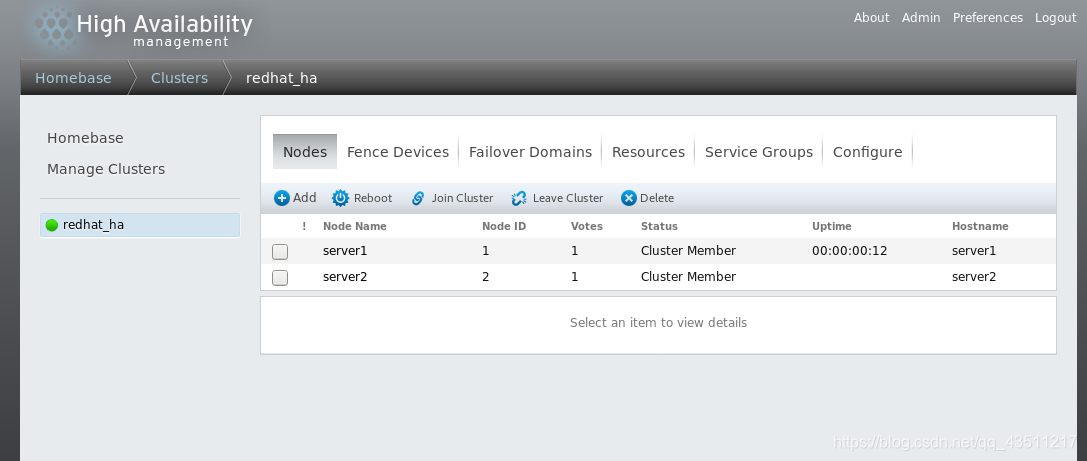This screenshot has height=461, width=1087.
Task: Click server2's Cluster Member status
Action: click(x=688, y=277)
